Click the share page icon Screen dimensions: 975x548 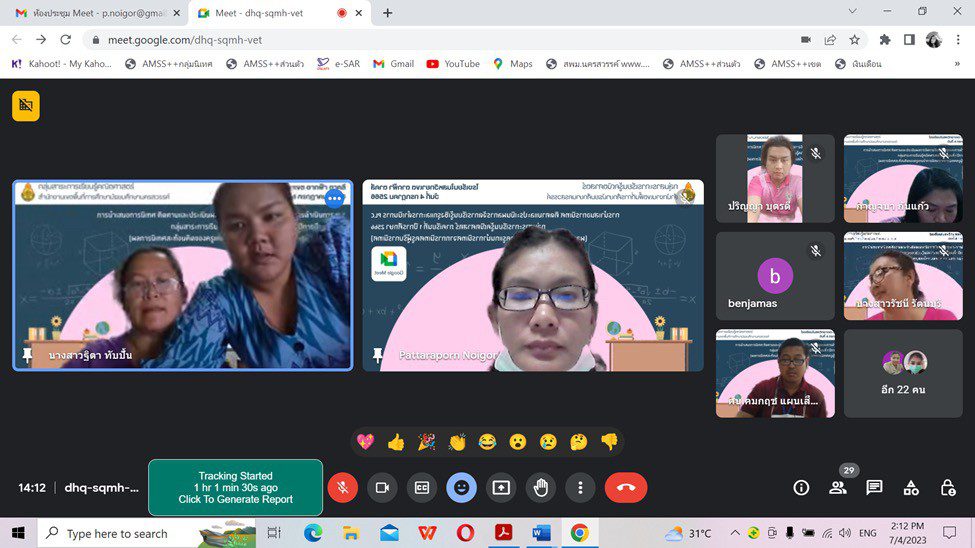coord(830,40)
